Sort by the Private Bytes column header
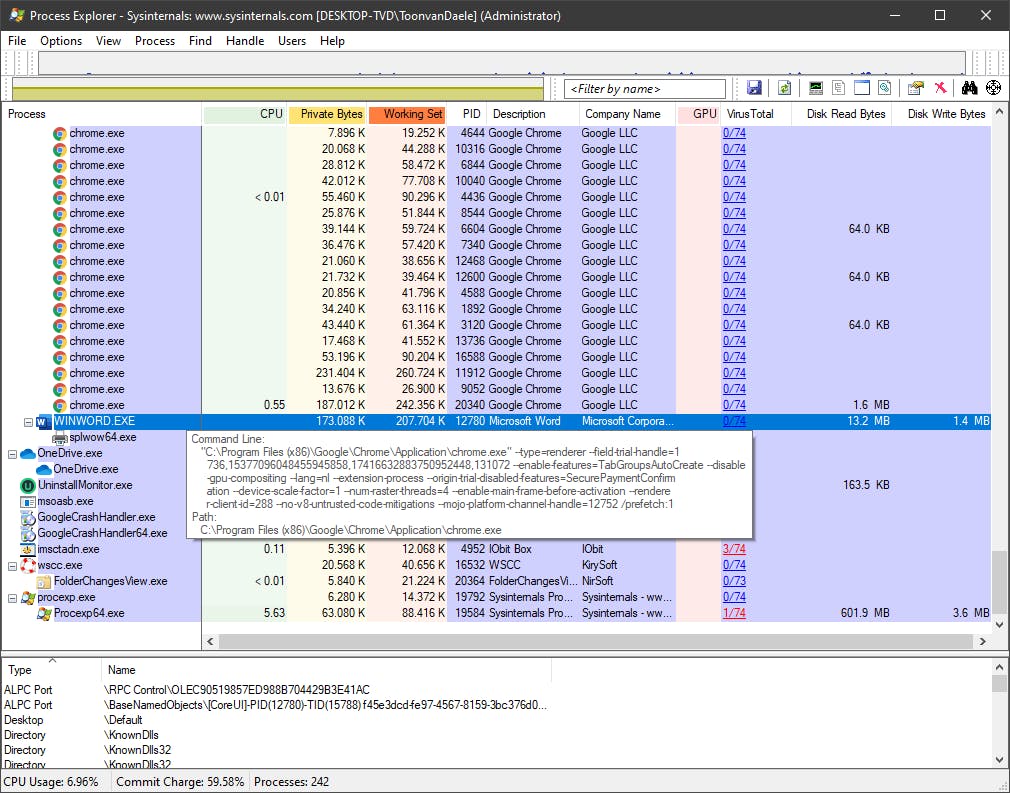The image size is (1010, 793). (328, 114)
